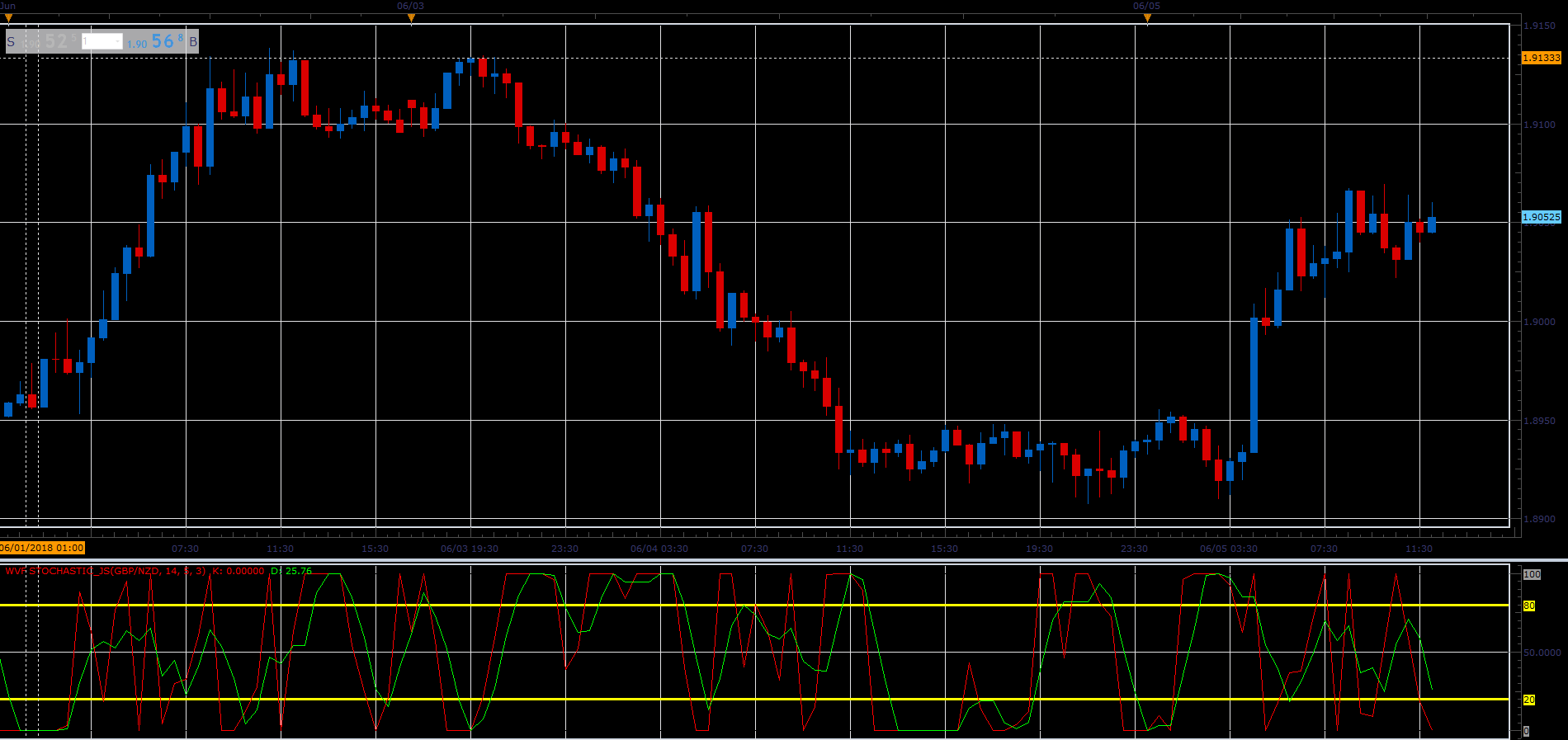This screenshot has width=1568, height=740.
Task: Click the large blue candle near 06/05 03:30
Action: tap(1254, 385)
